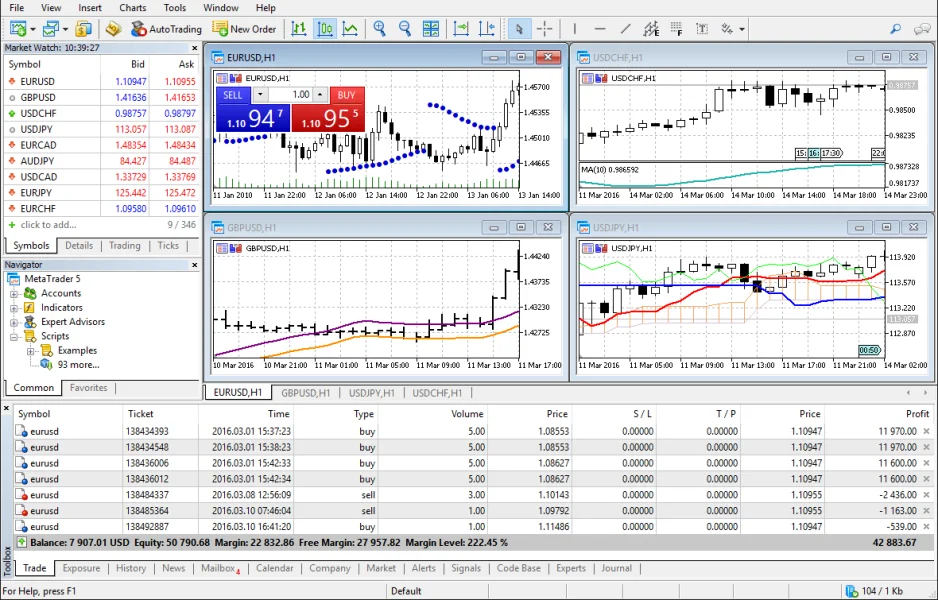
Task: Open the Charts menu
Action: tap(132, 8)
